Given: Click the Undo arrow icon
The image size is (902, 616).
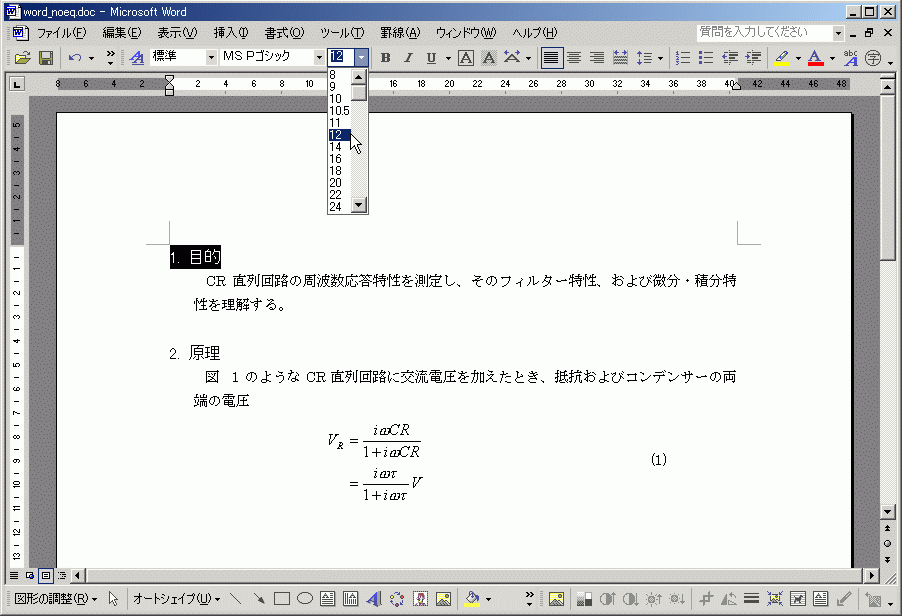Looking at the screenshot, I should click(x=75, y=58).
